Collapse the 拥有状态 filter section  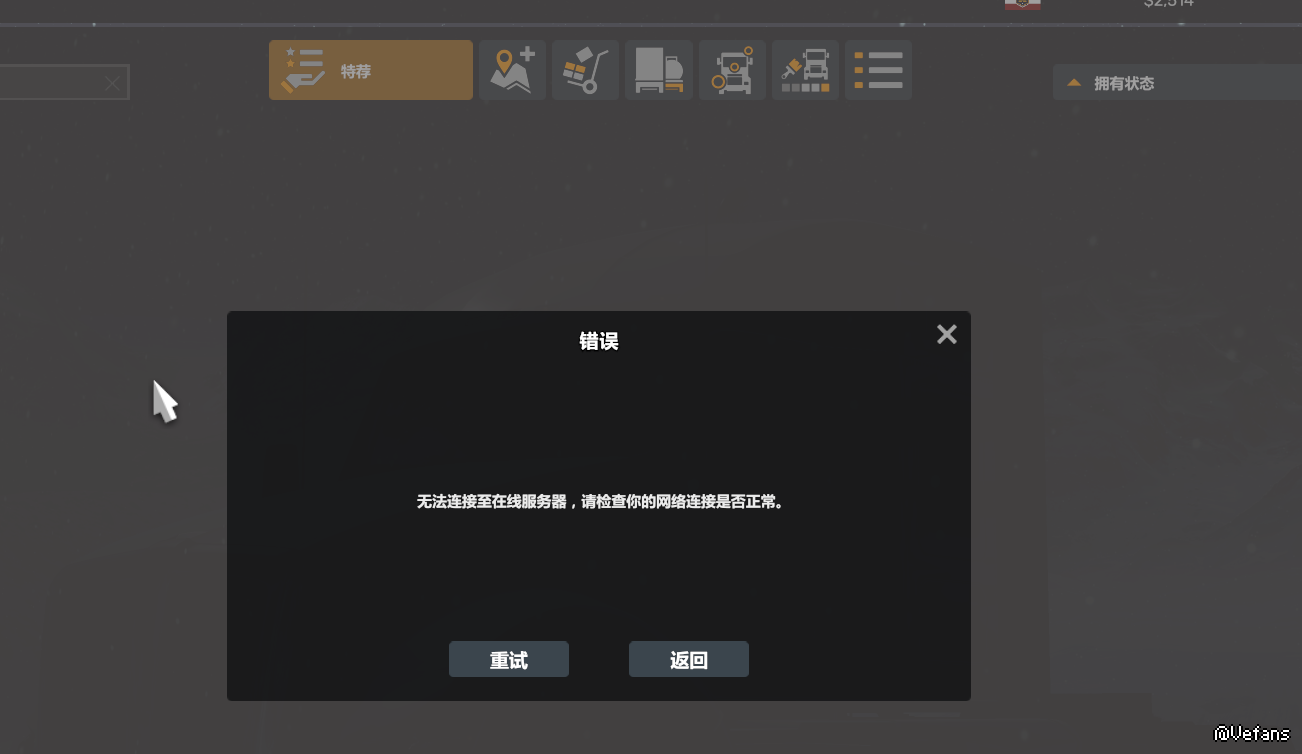[1177, 83]
